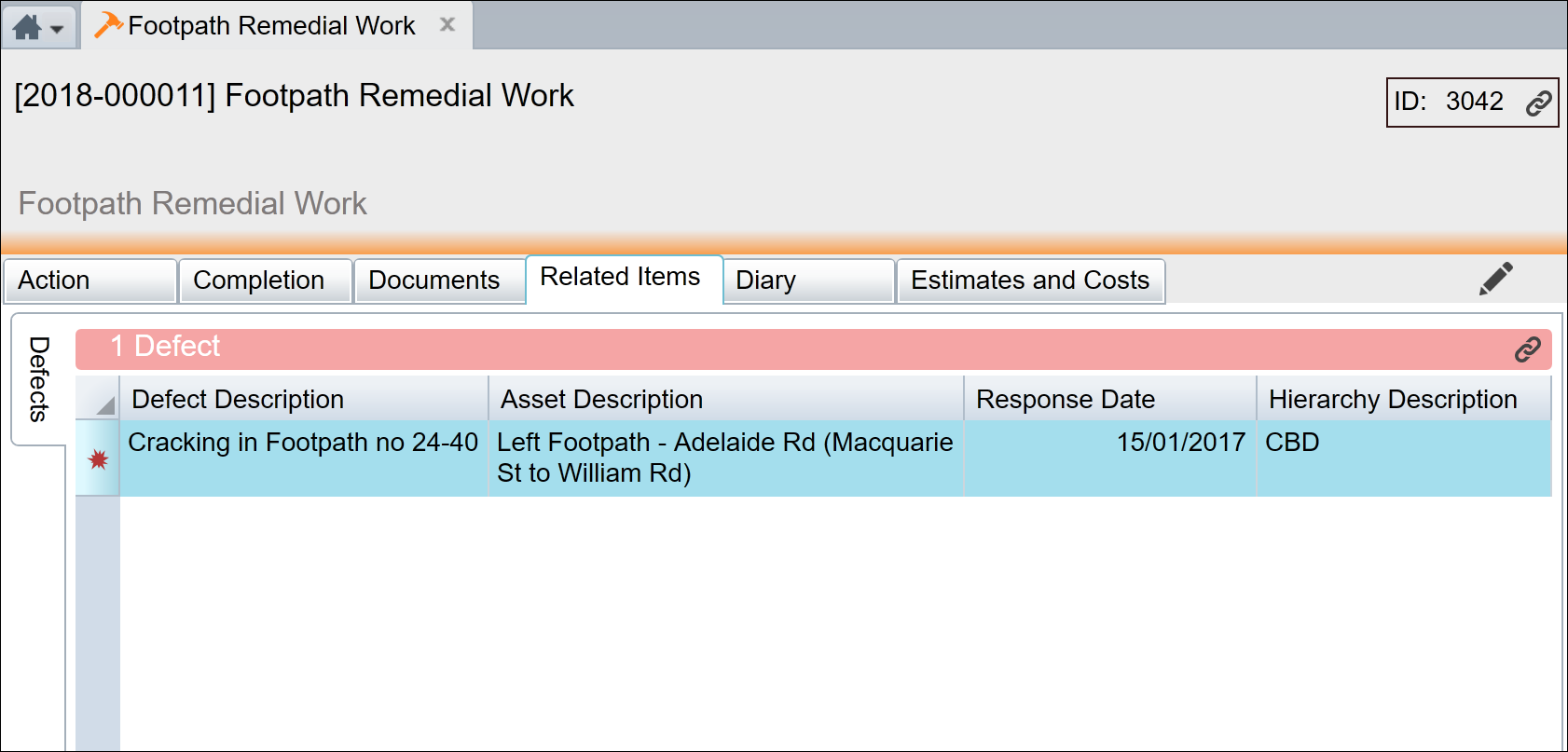Click the home icon in tab bar

coord(27,27)
